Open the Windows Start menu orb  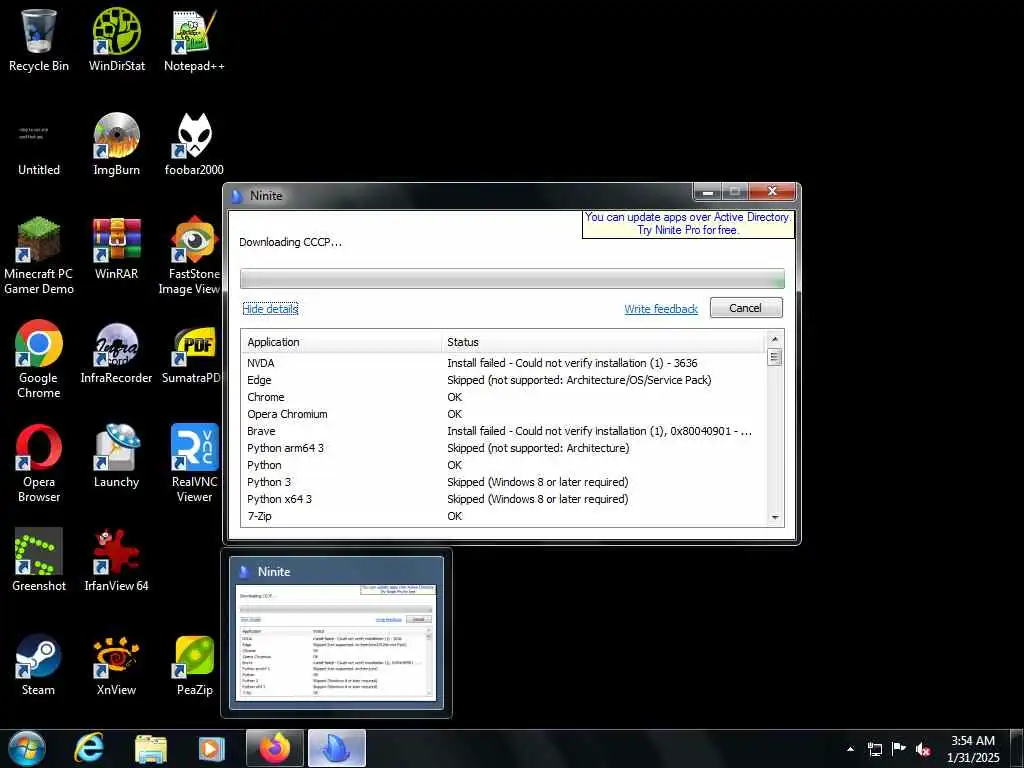[x=27, y=748]
